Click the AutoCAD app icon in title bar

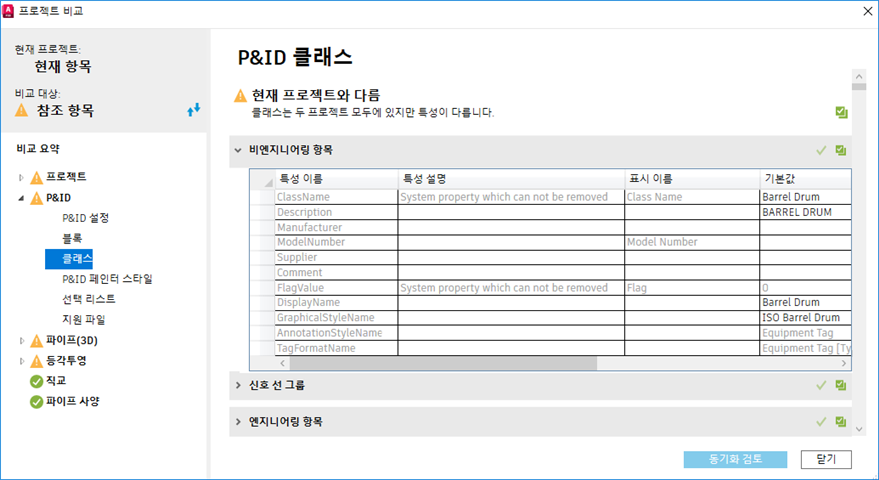coord(8,11)
